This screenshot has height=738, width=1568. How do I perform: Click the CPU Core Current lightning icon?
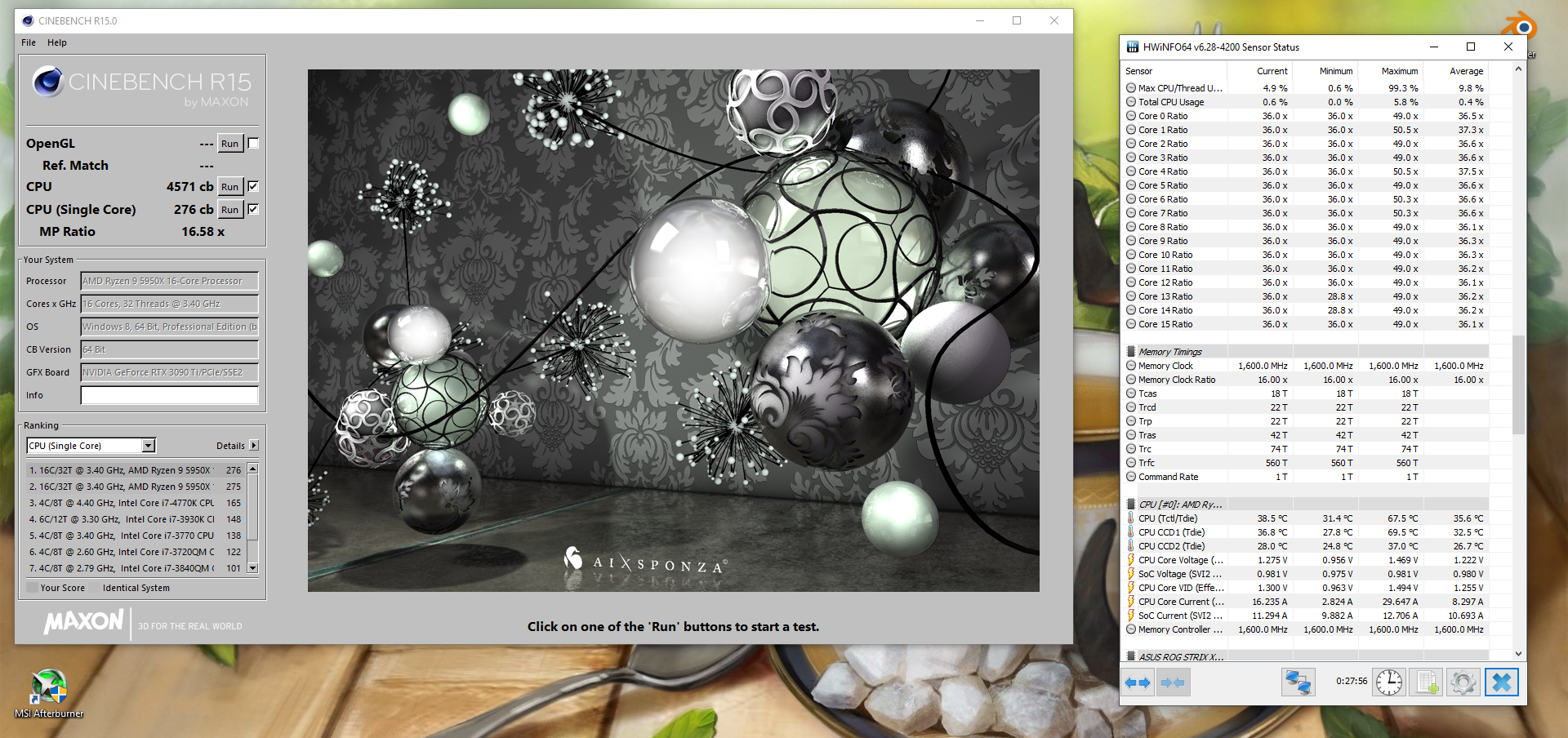pyautogui.click(x=1131, y=602)
